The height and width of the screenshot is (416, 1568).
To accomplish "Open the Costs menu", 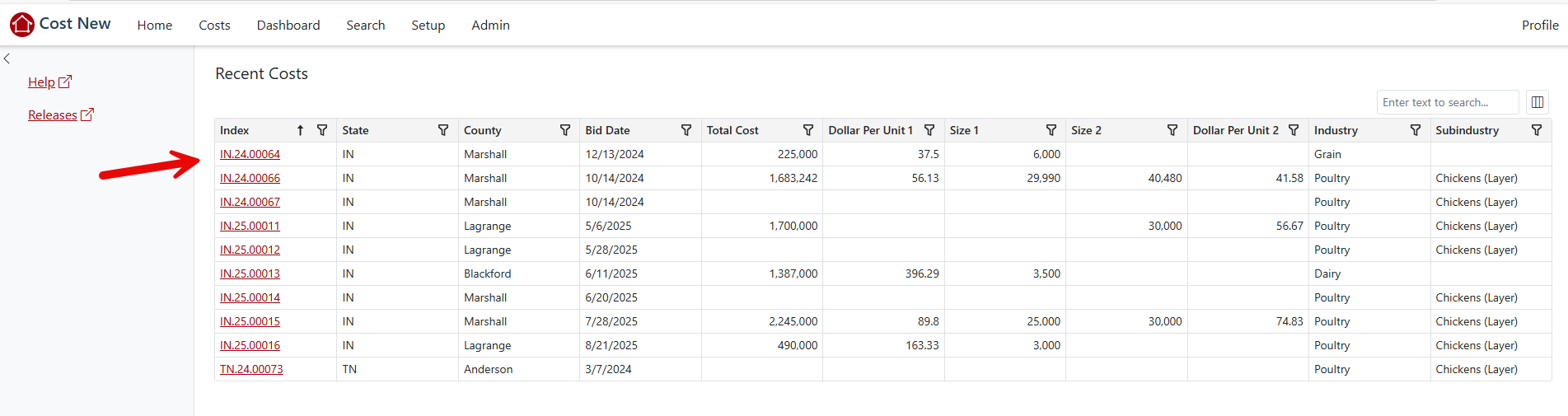I will pyautogui.click(x=214, y=26).
